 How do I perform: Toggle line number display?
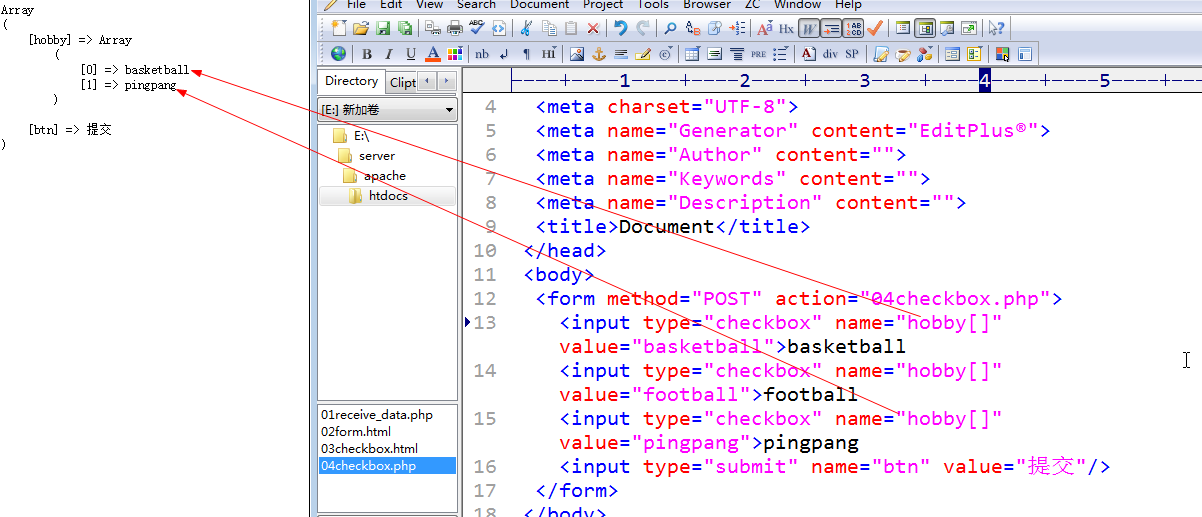pyautogui.click(x=853, y=28)
